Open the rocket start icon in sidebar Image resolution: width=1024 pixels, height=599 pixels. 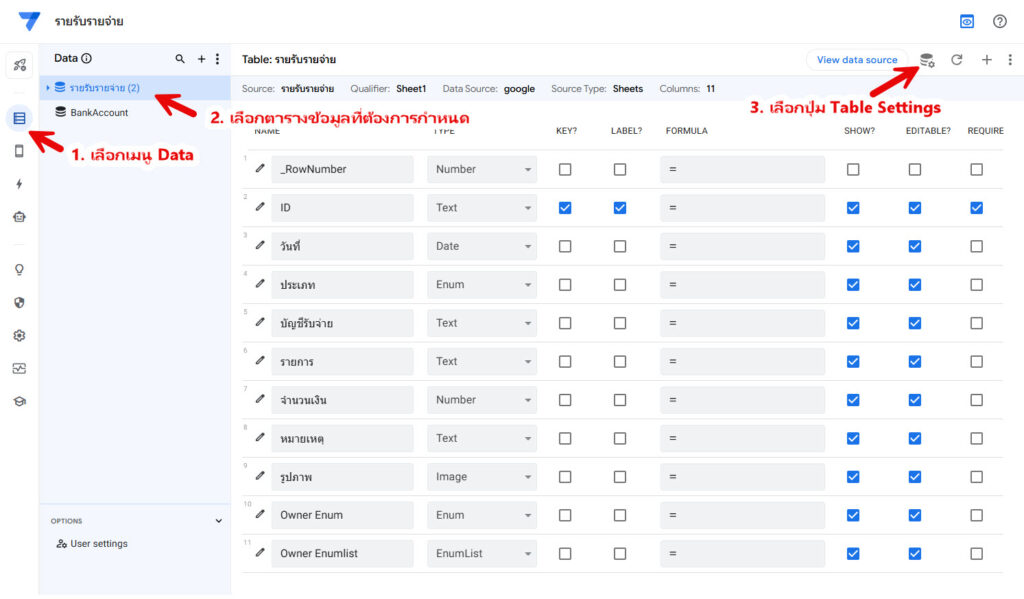[19, 65]
